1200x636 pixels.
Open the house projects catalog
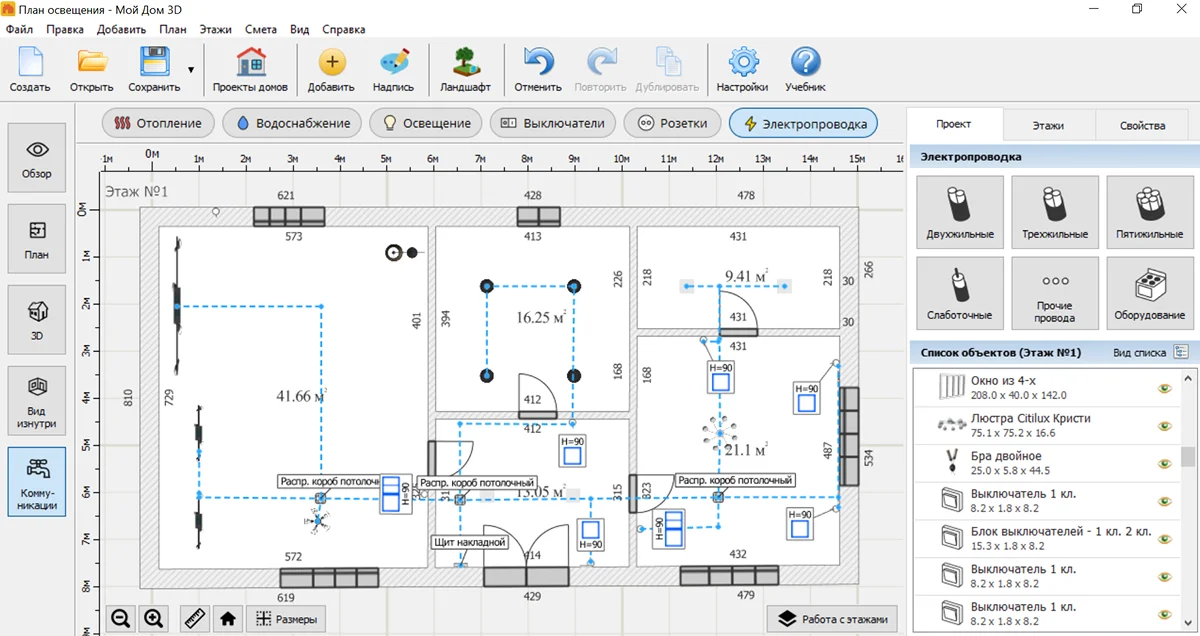click(250, 69)
